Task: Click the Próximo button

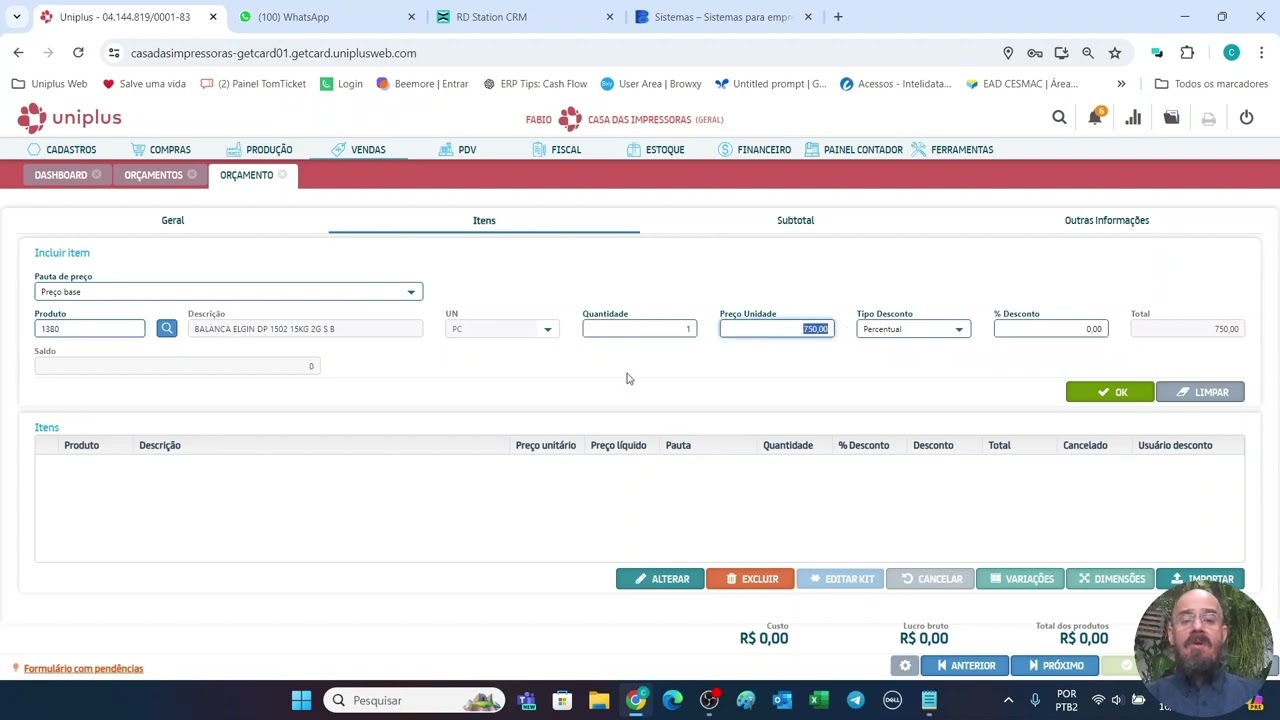Action: [x=1055, y=666]
